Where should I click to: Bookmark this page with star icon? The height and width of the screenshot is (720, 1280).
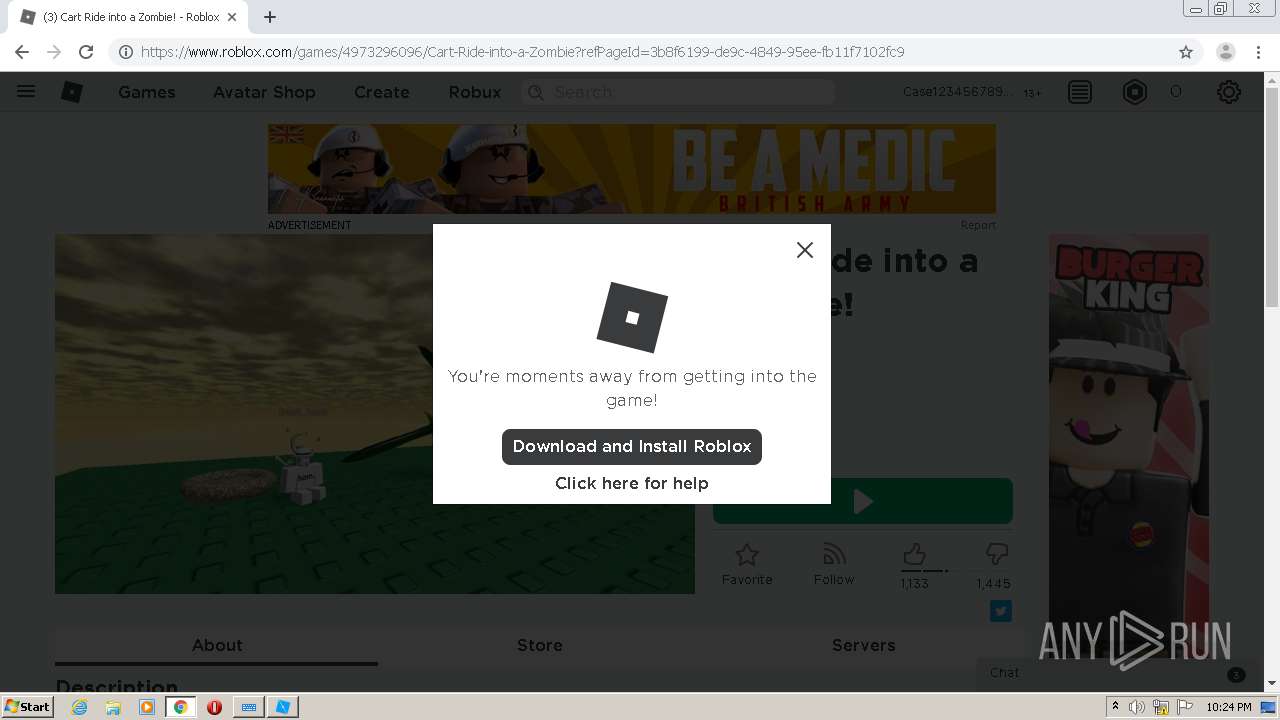pos(1186,52)
